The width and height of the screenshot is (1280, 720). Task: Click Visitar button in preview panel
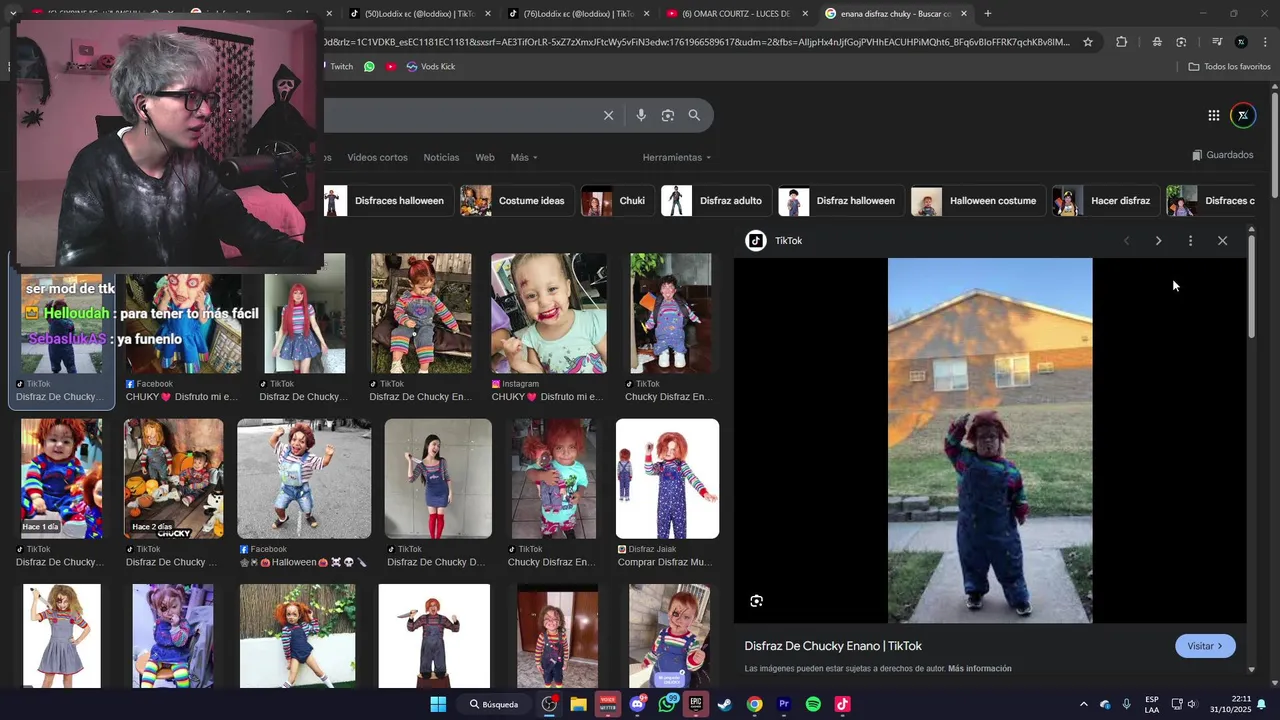coord(1205,646)
